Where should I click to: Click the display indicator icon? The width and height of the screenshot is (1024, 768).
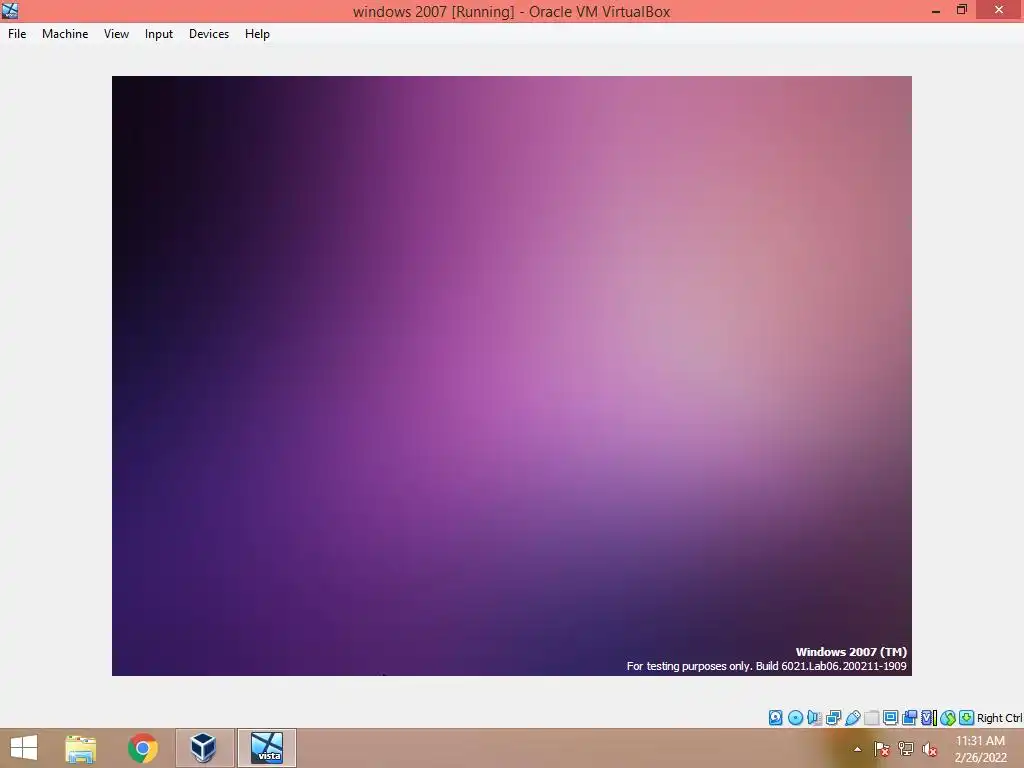[890, 718]
